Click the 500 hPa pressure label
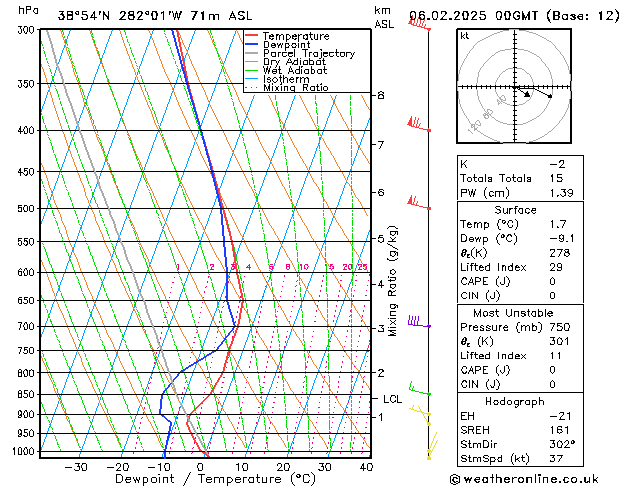Image resolution: width=629 pixels, height=486 pixels. 28,209
